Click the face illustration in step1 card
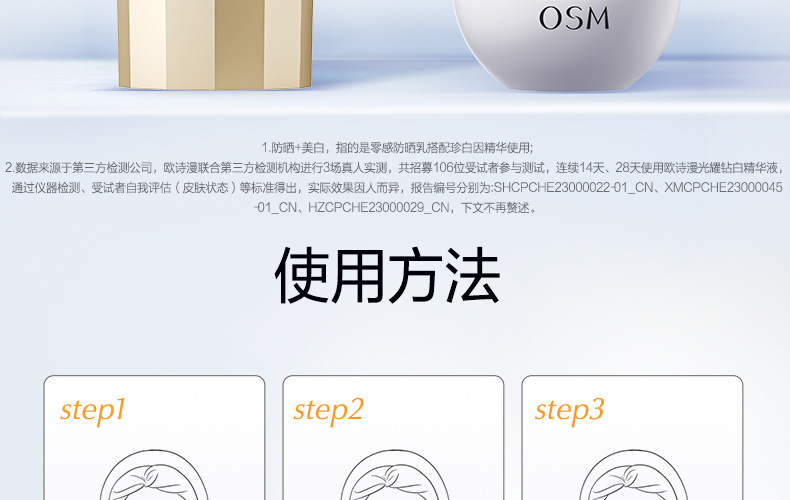Screen dimensions: 790x500 point(154,475)
